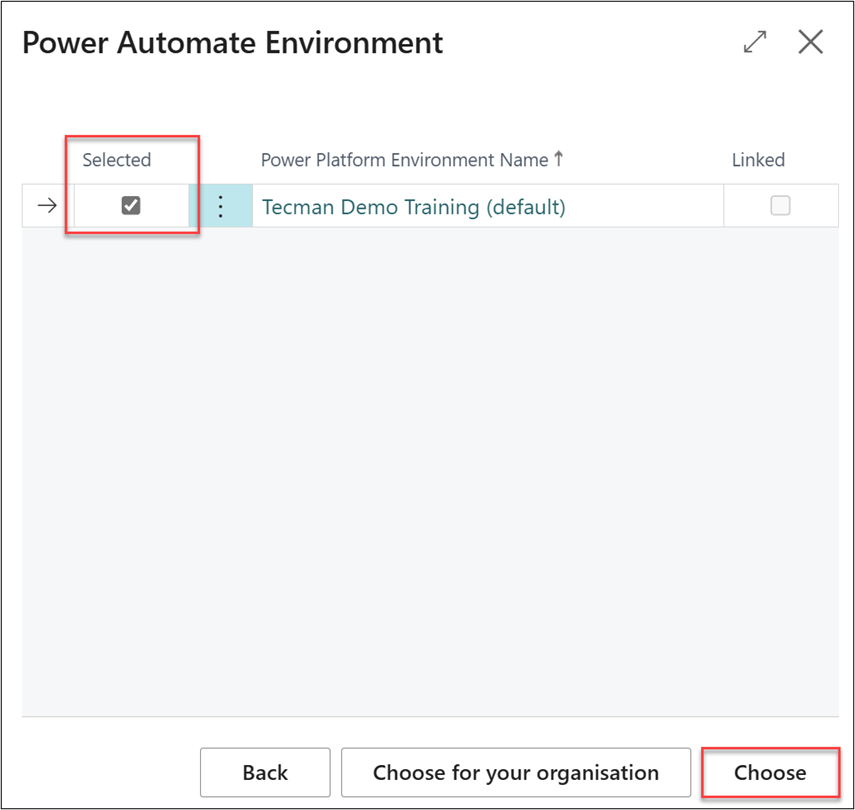Expand the dialog to full screen

click(754, 42)
